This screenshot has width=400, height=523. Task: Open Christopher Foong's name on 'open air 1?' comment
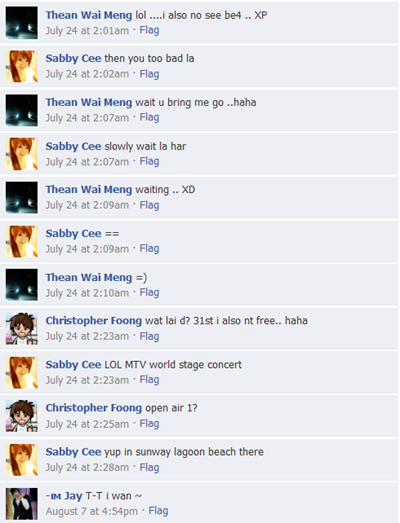pos(94,408)
